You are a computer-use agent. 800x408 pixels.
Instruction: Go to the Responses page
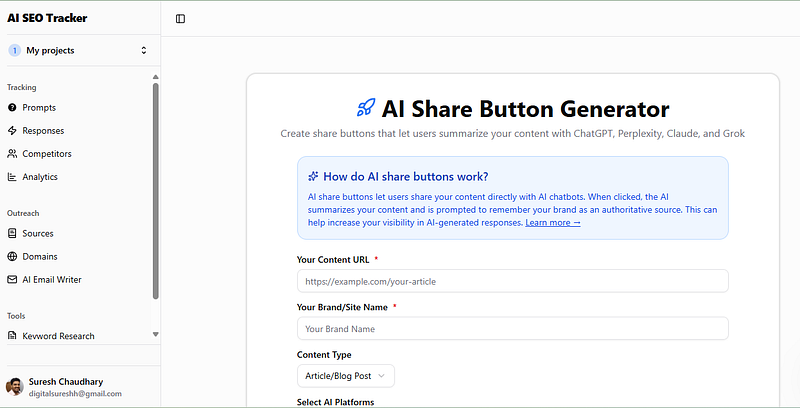[43, 131]
